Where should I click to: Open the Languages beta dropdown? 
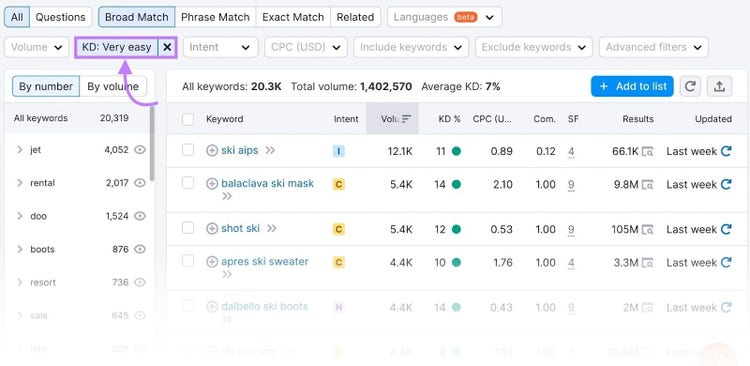pyautogui.click(x=444, y=17)
